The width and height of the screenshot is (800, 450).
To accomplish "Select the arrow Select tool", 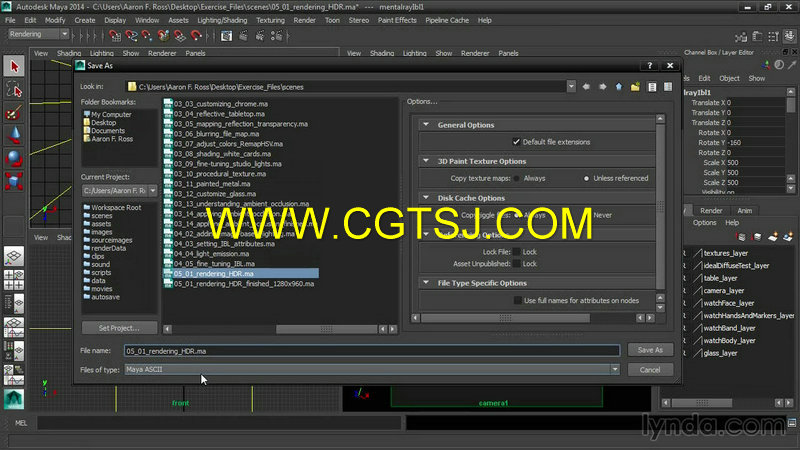I will click(x=14, y=67).
